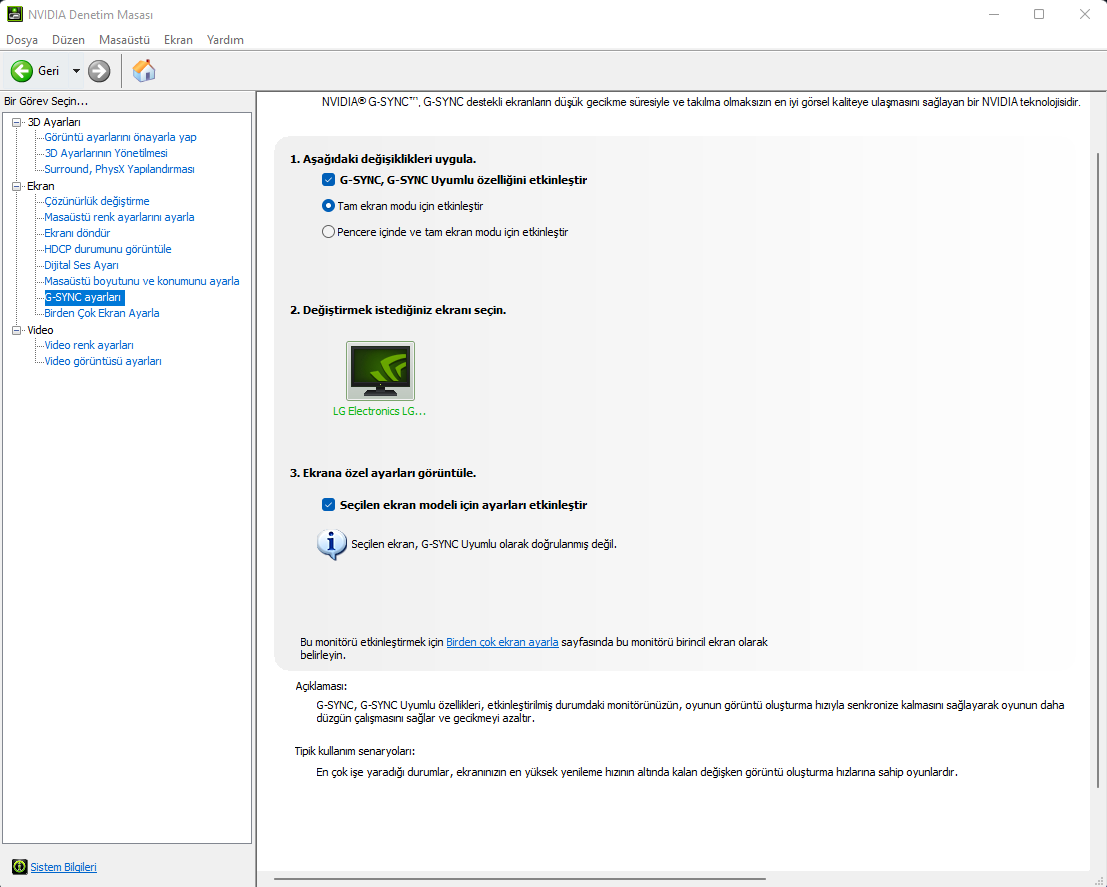Collapse the Video tree node
The width and height of the screenshot is (1107, 887).
click(16, 330)
